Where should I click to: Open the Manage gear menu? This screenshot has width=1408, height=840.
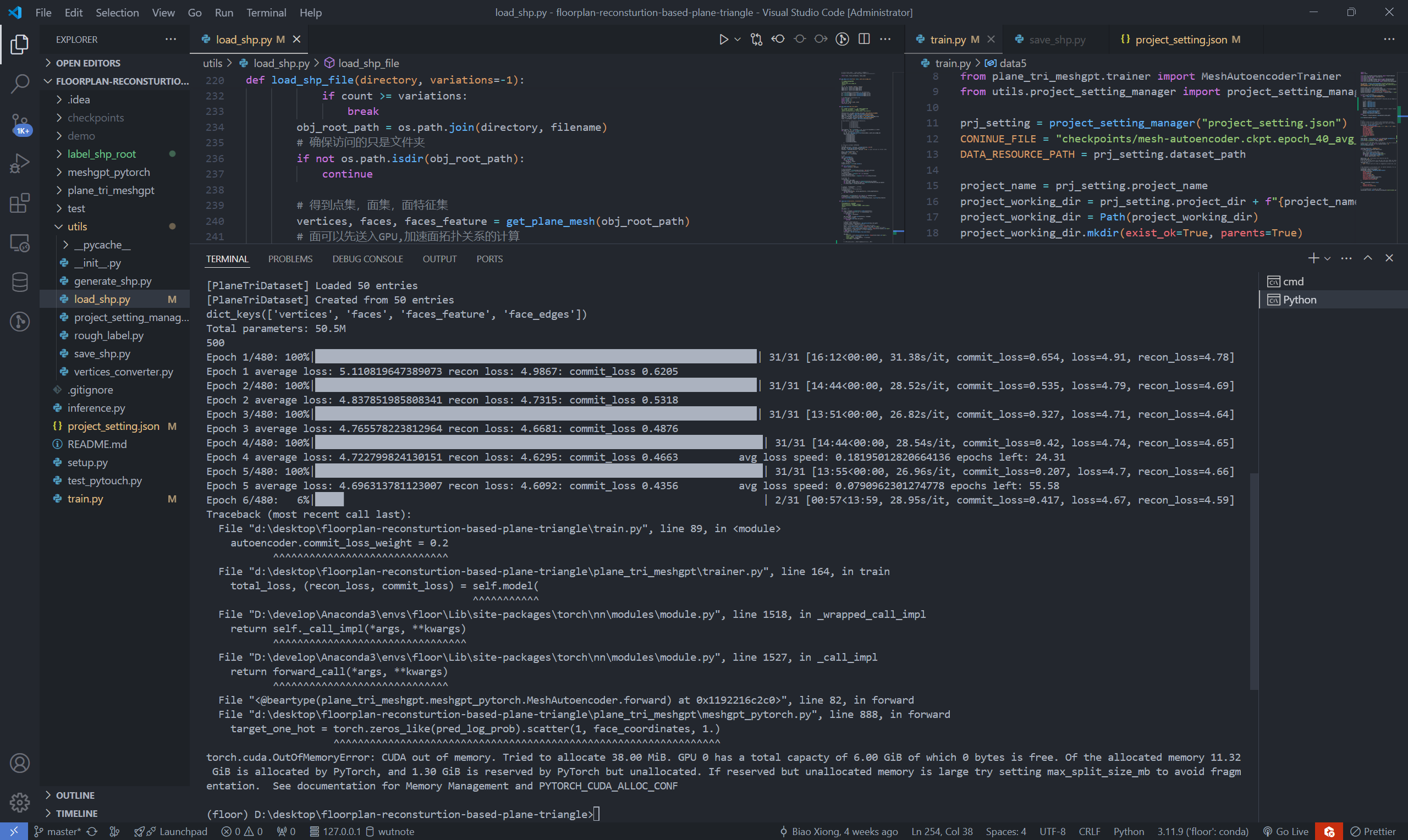coord(19,802)
